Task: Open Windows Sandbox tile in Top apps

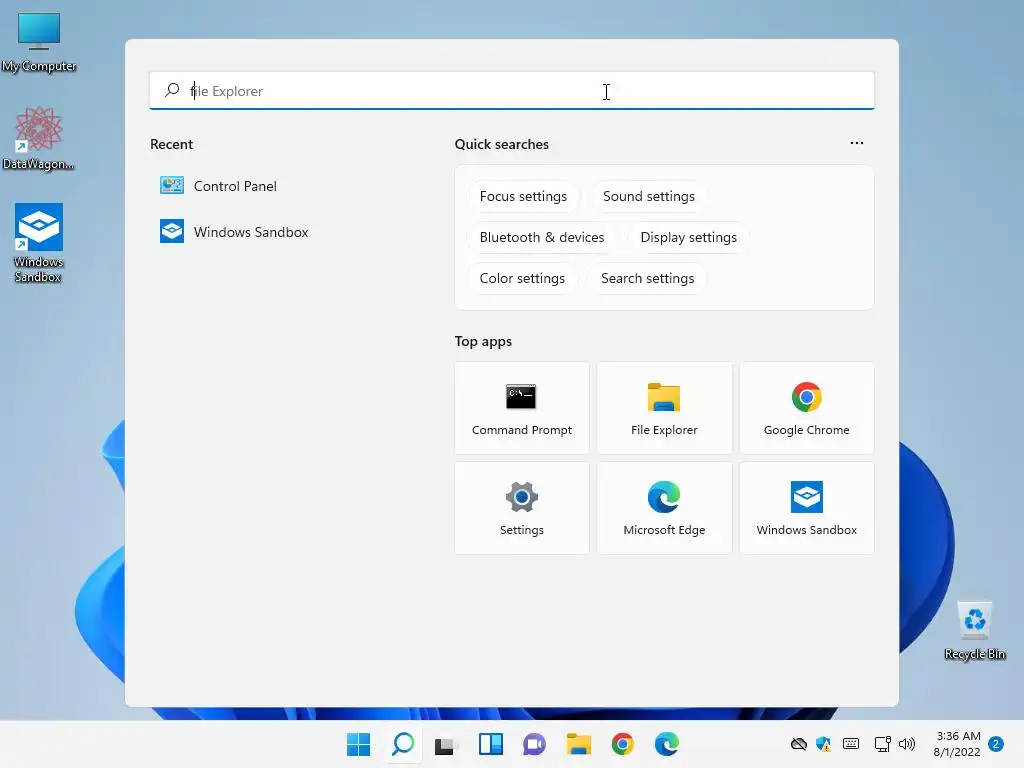Action: click(807, 508)
